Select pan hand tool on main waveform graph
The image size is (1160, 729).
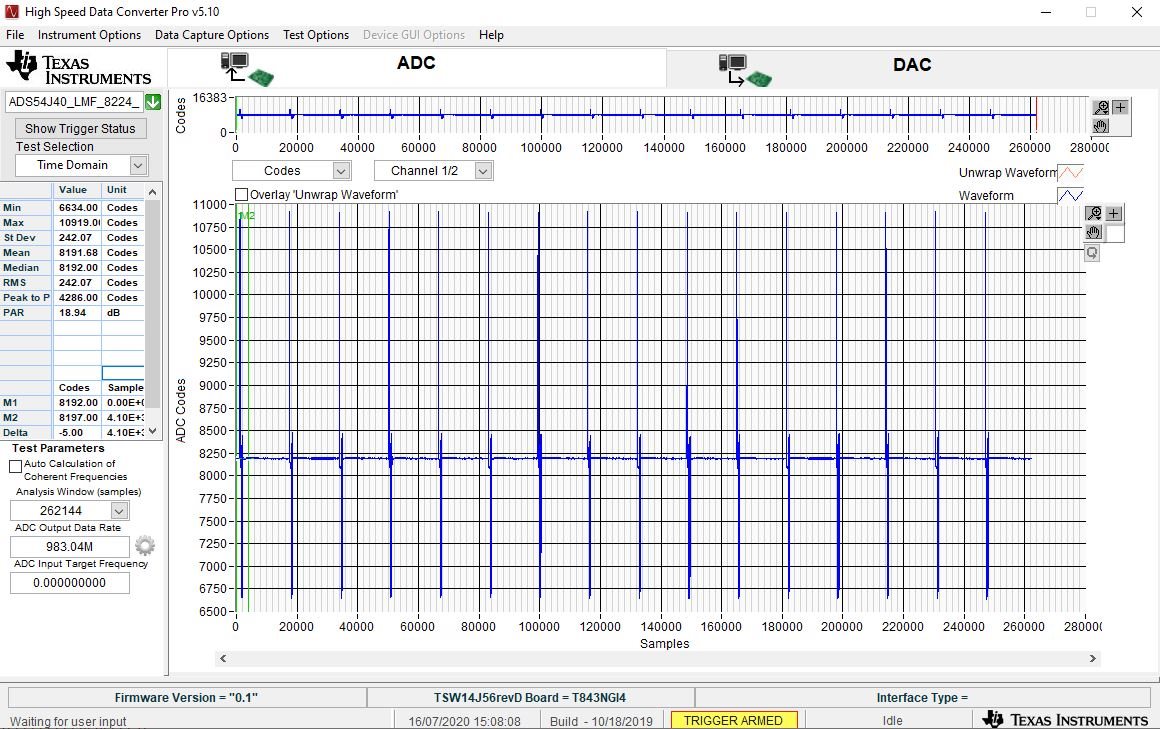point(1094,232)
